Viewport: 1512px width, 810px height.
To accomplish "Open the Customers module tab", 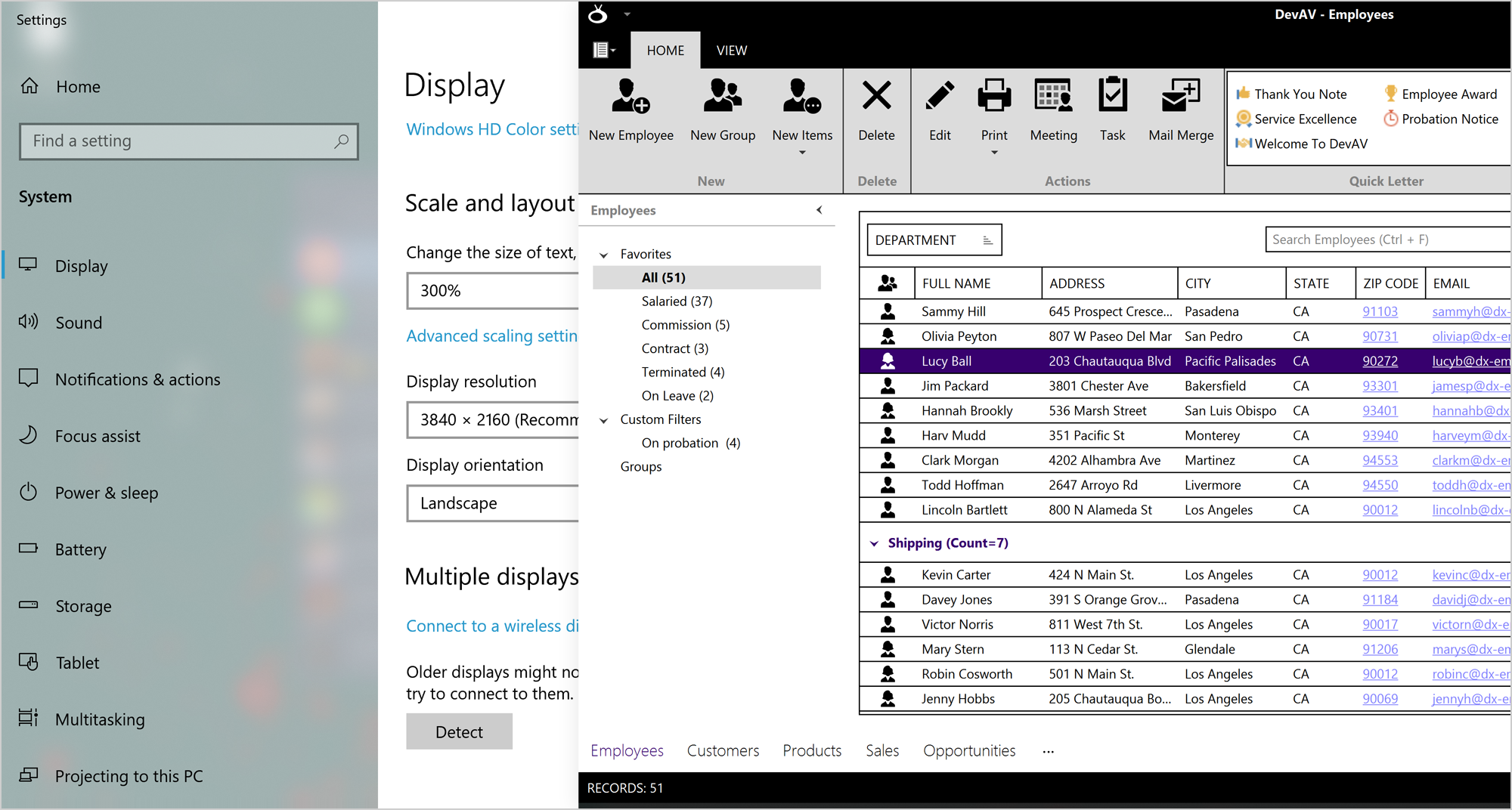I will [723, 750].
